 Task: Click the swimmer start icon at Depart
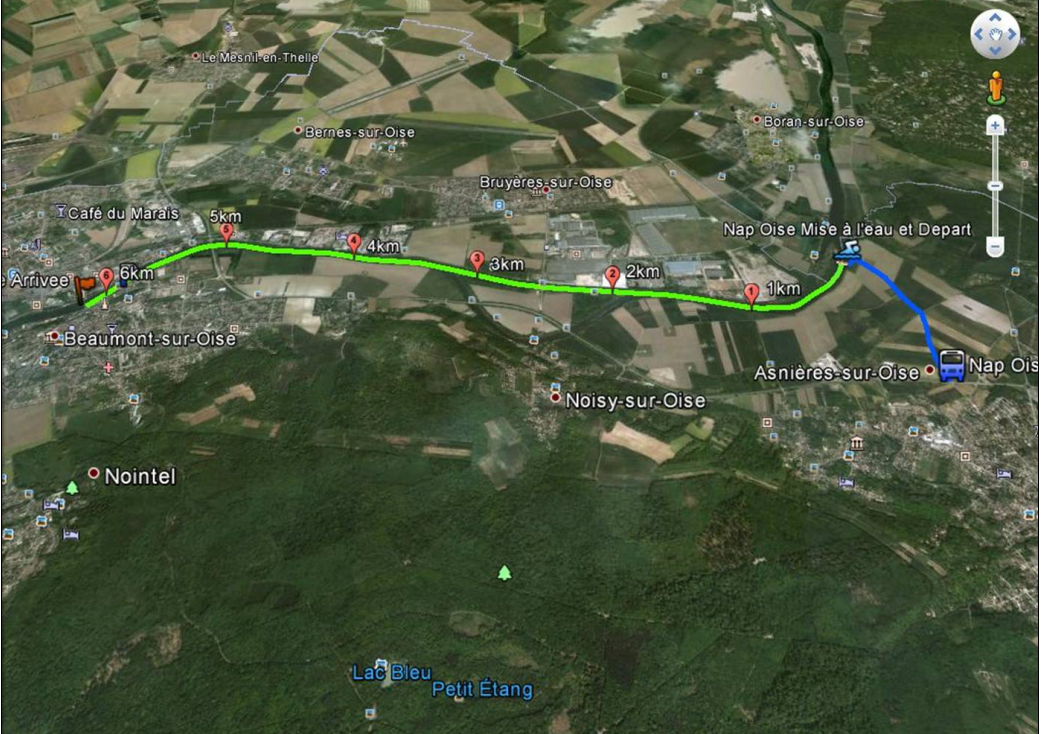coord(848,252)
